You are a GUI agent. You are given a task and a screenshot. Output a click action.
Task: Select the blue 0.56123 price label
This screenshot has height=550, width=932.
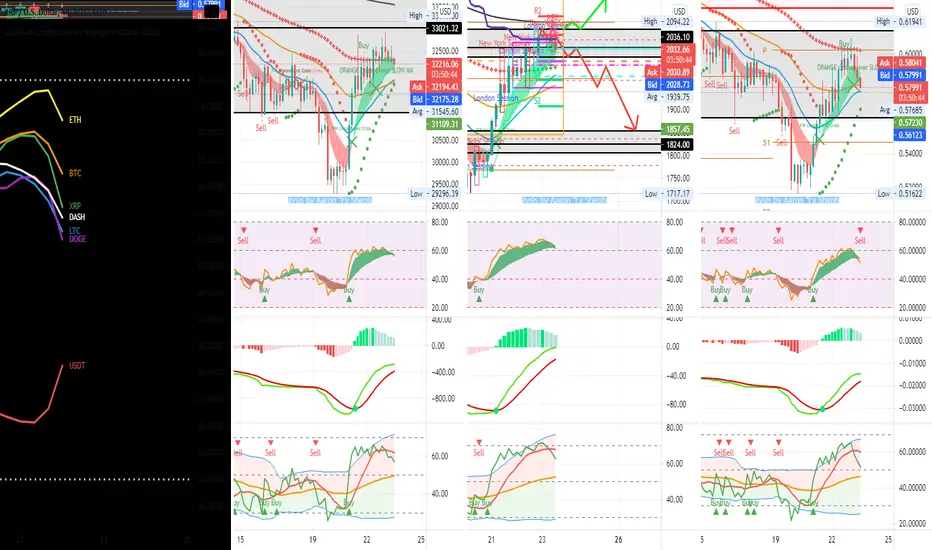[909, 135]
